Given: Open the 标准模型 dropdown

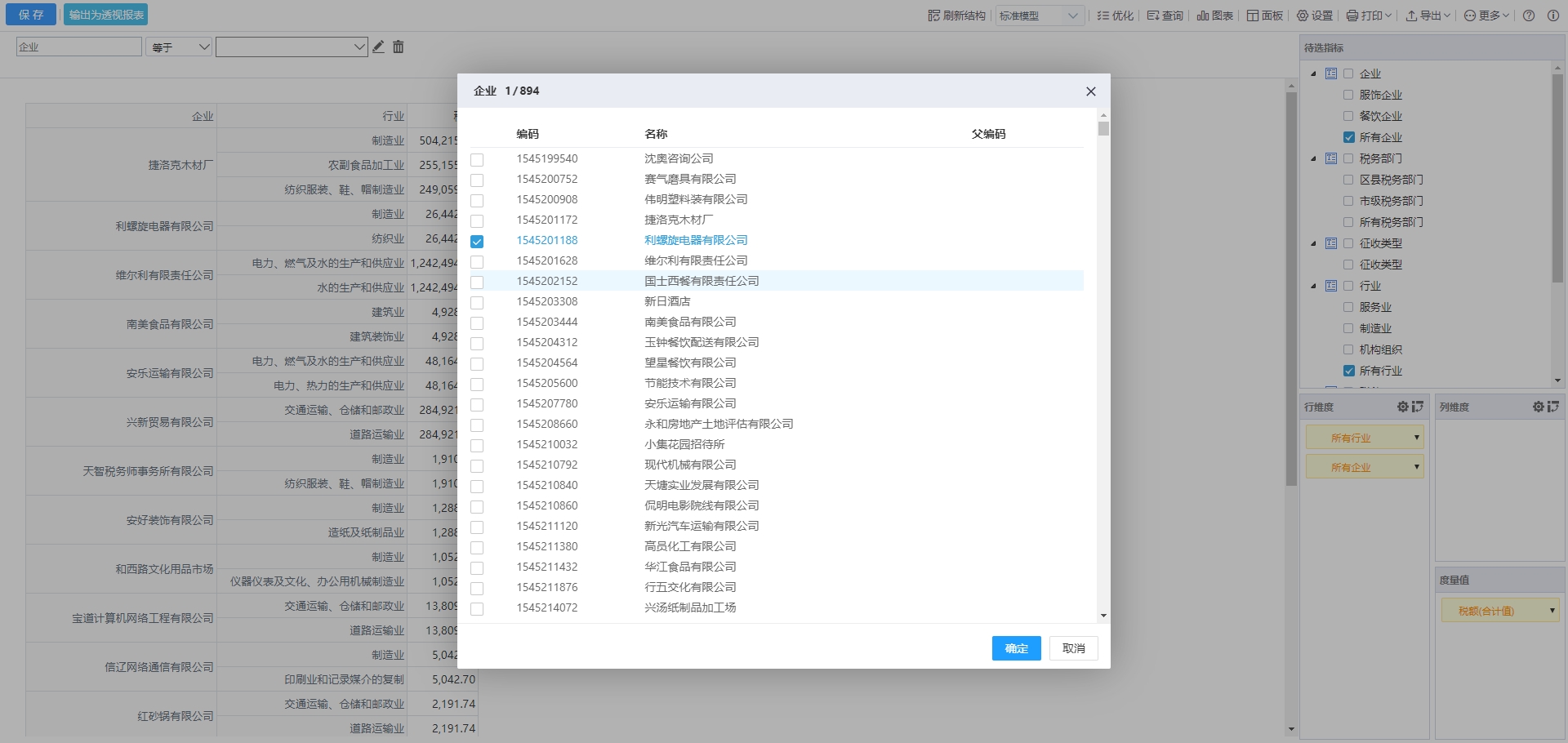Looking at the screenshot, I should (1039, 16).
